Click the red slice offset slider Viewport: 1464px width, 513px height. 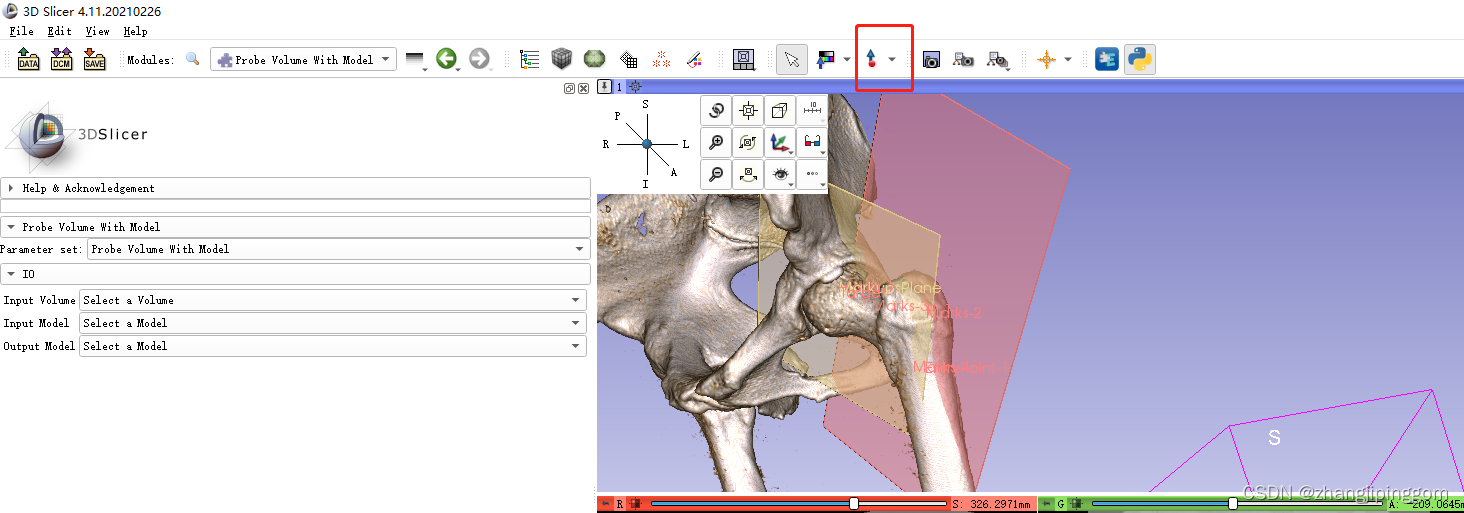click(x=799, y=504)
